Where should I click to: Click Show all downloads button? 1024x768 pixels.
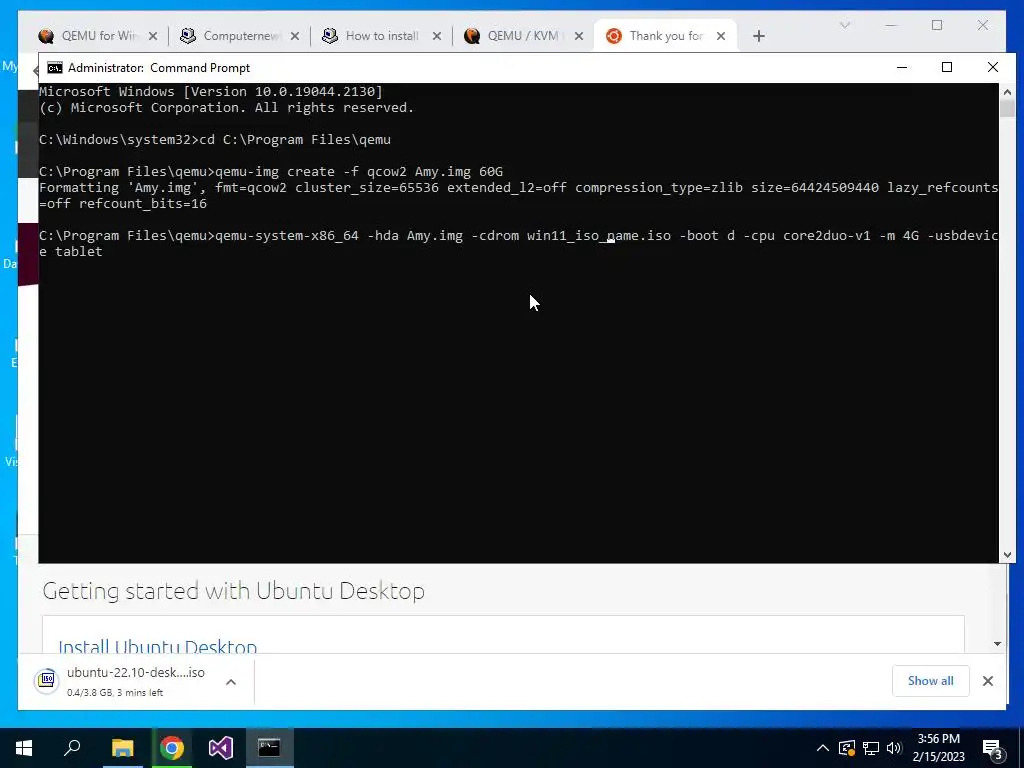pyautogui.click(x=930, y=680)
